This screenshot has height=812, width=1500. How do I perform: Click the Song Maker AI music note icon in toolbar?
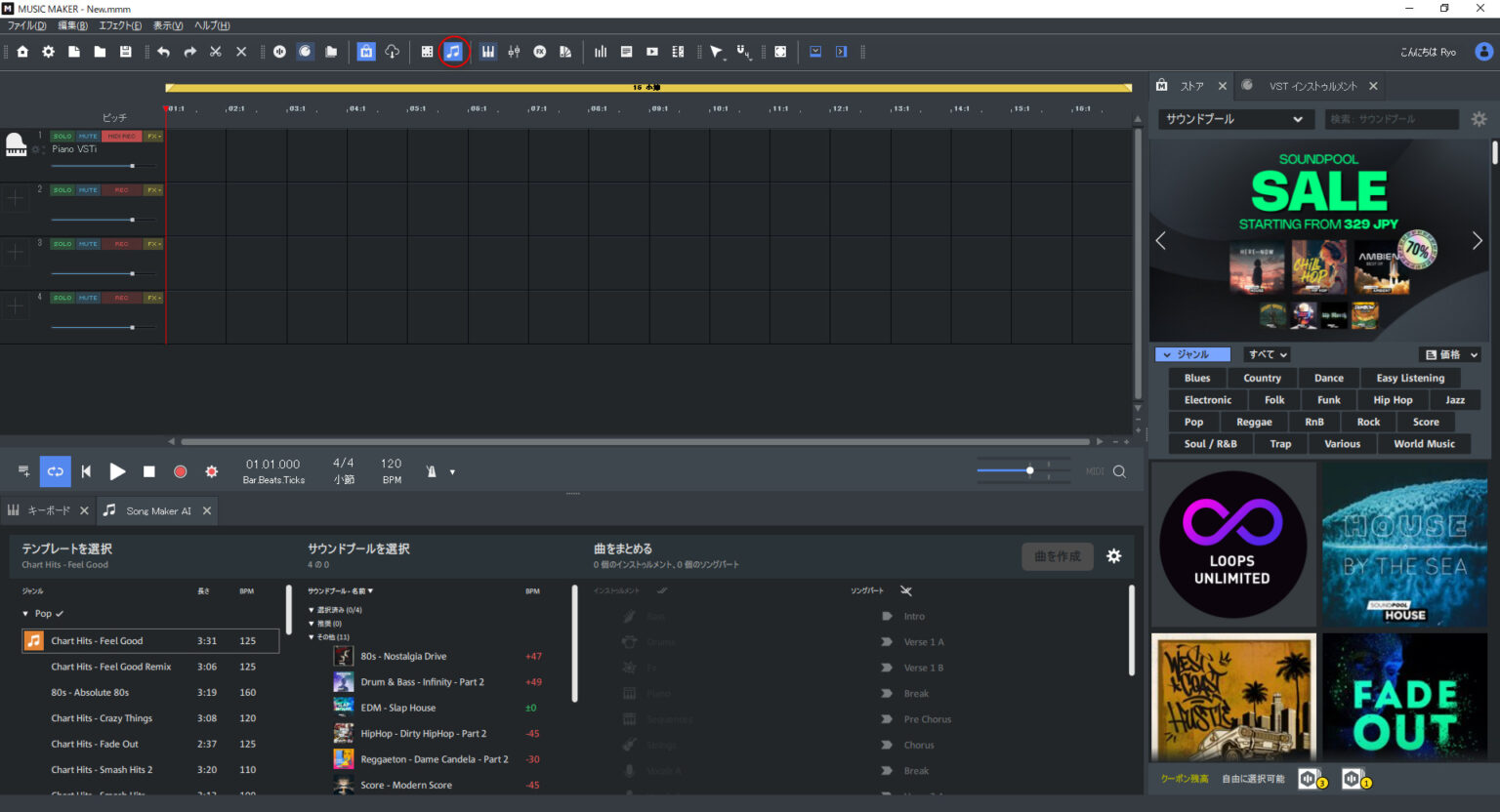(x=453, y=52)
